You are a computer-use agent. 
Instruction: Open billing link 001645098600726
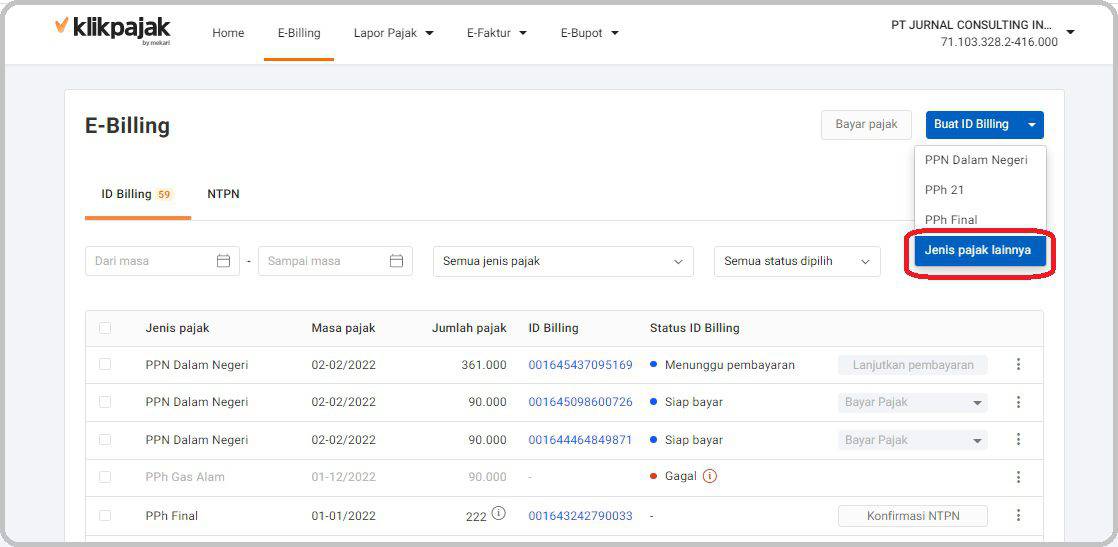coord(580,402)
